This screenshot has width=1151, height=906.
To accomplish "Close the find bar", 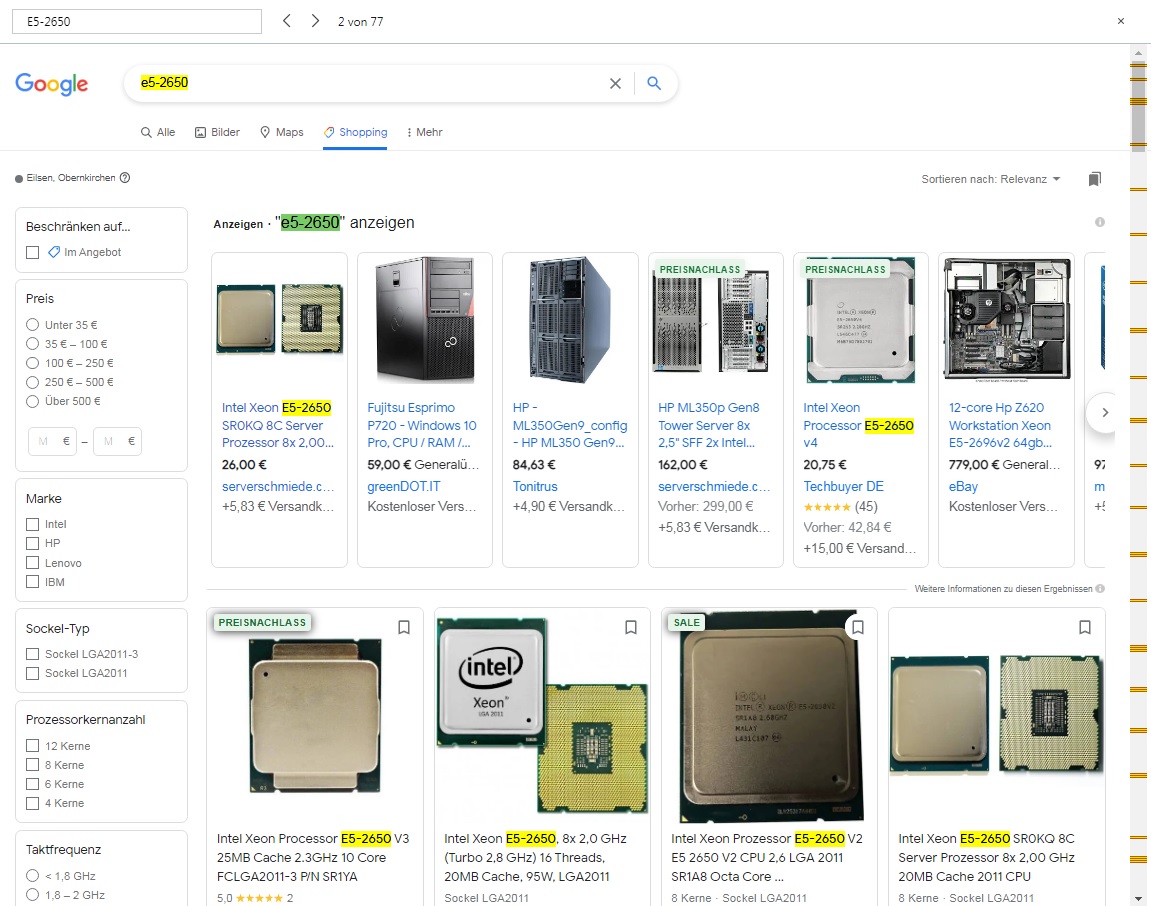I will (x=1120, y=21).
